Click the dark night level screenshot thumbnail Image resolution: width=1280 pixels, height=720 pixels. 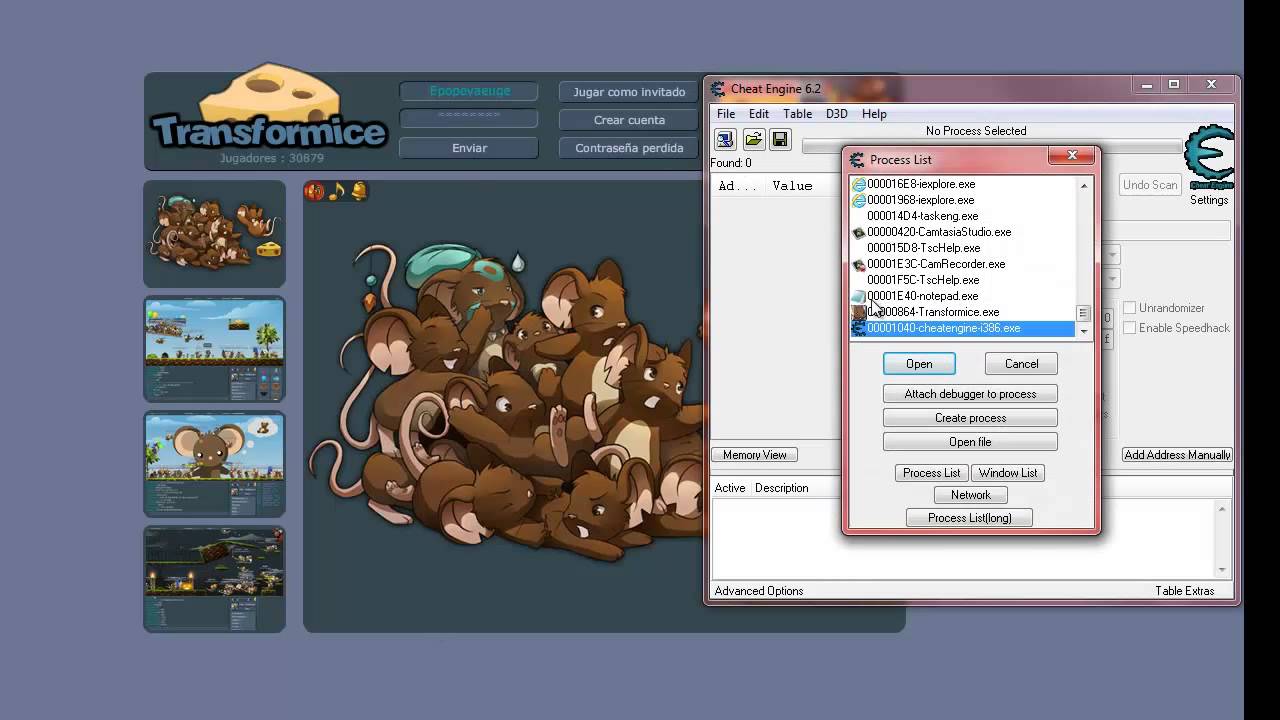[x=214, y=579]
